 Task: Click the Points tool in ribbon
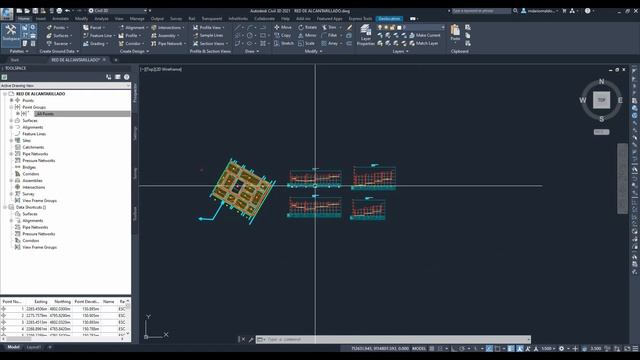(x=57, y=27)
